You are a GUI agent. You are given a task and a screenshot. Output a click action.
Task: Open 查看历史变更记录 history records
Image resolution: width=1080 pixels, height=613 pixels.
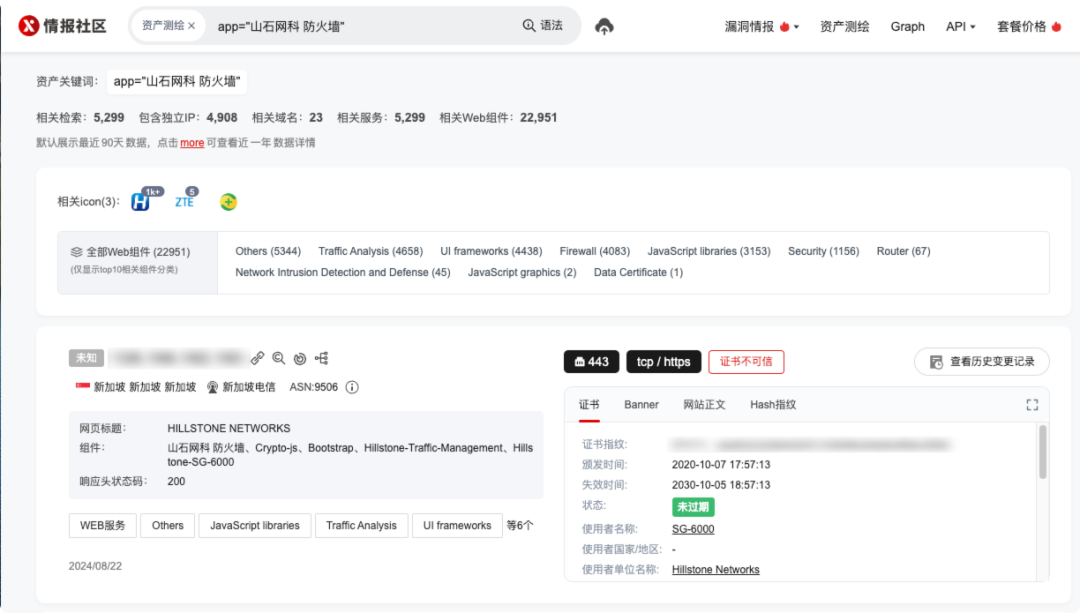982,362
